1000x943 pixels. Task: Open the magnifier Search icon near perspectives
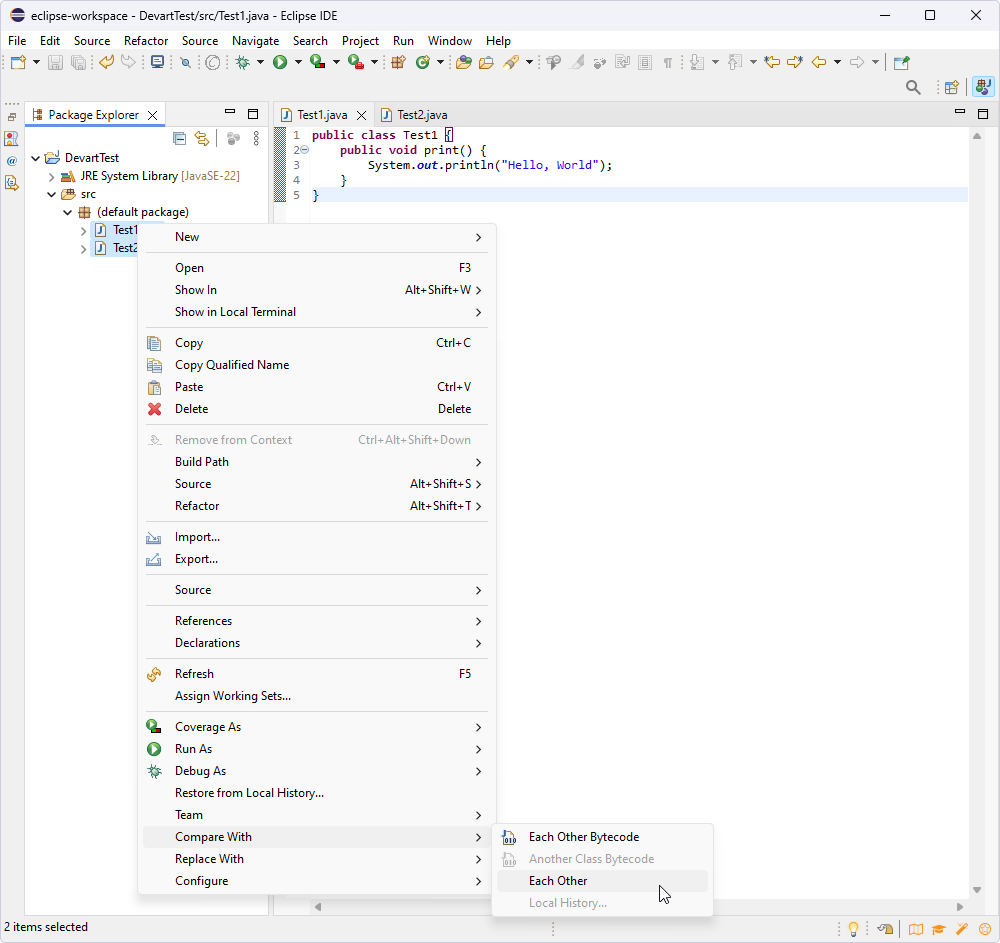[x=913, y=87]
